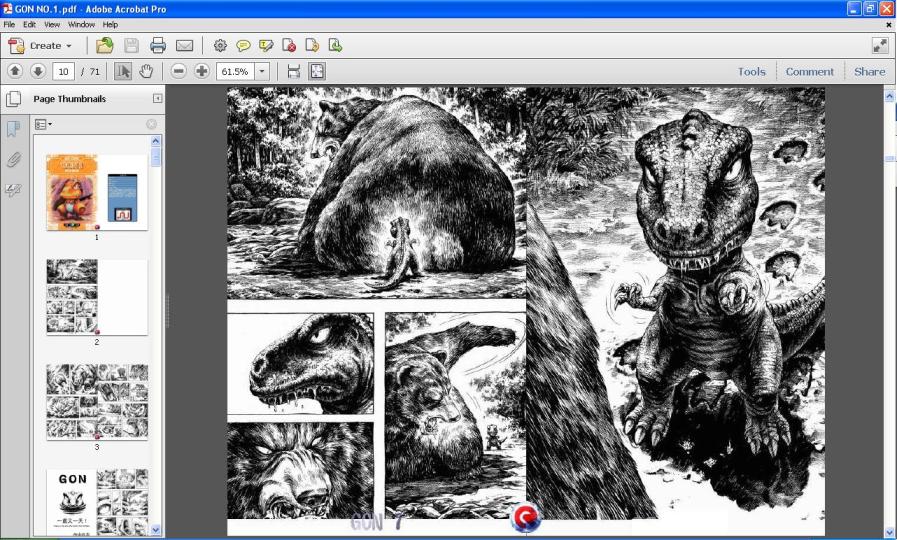
Task: Open the Bookmarks panel
Action: click(13, 128)
